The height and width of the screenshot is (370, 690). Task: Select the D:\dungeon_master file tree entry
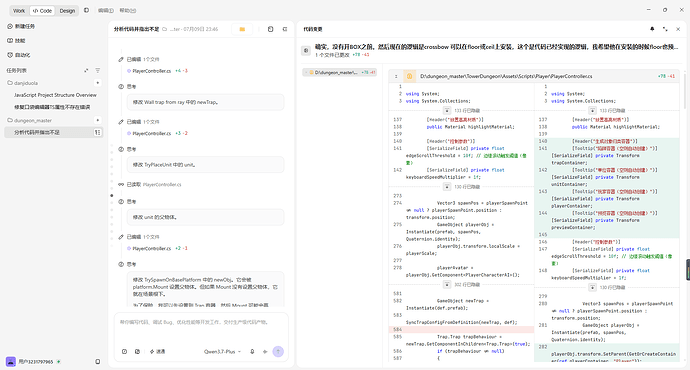(339, 73)
